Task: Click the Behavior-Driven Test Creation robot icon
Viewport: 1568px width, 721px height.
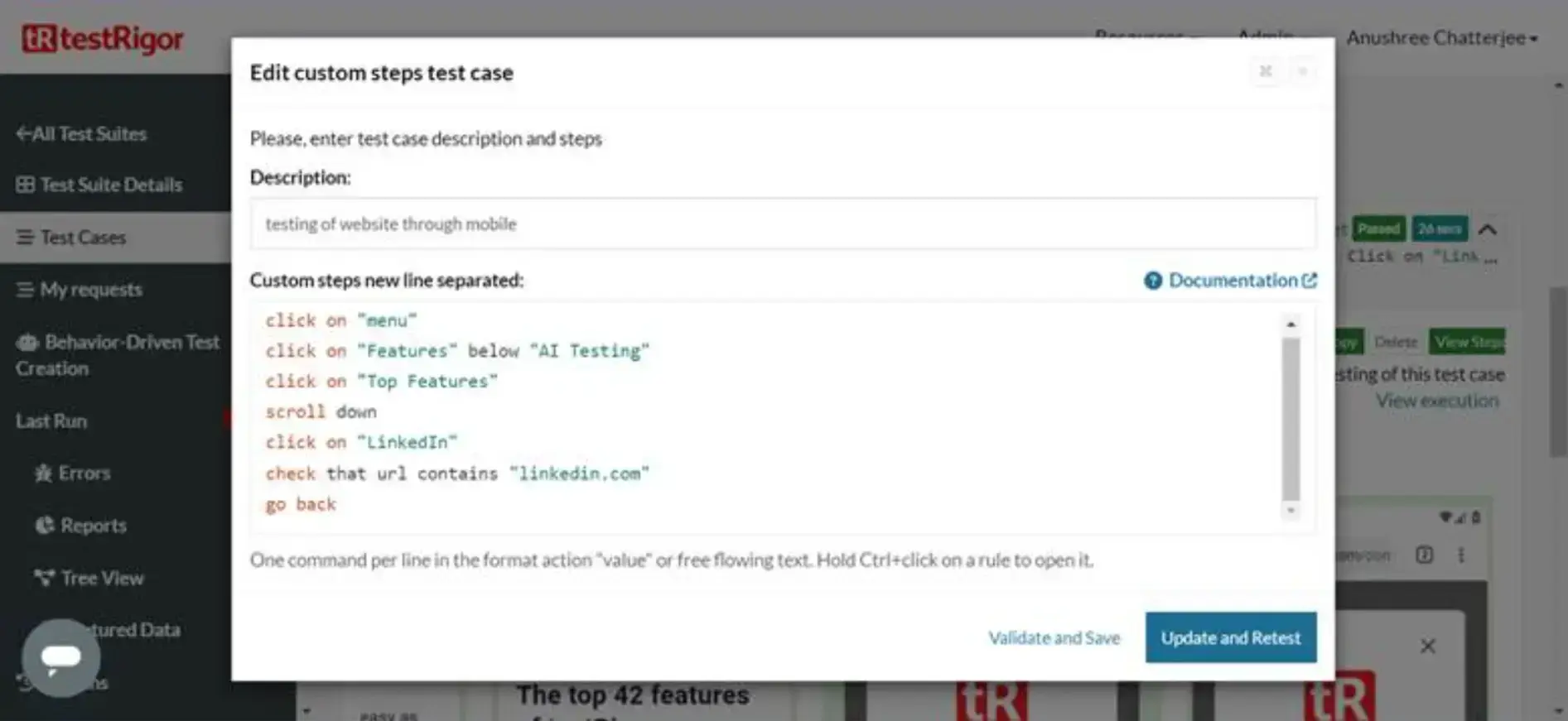Action: (27, 343)
